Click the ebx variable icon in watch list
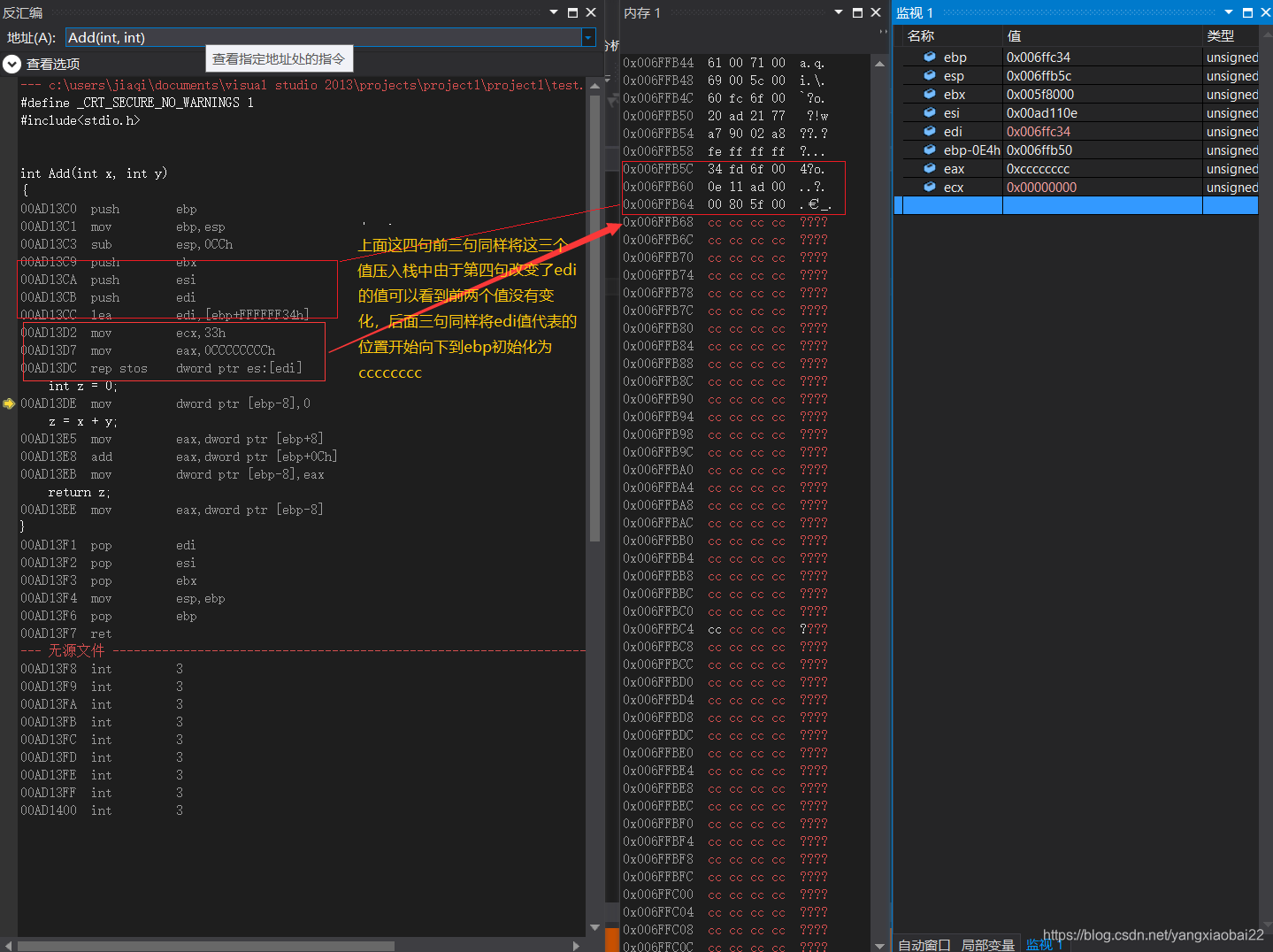Image resolution: width=1273 pixels, height=952 pixels. tap(930, 94)
